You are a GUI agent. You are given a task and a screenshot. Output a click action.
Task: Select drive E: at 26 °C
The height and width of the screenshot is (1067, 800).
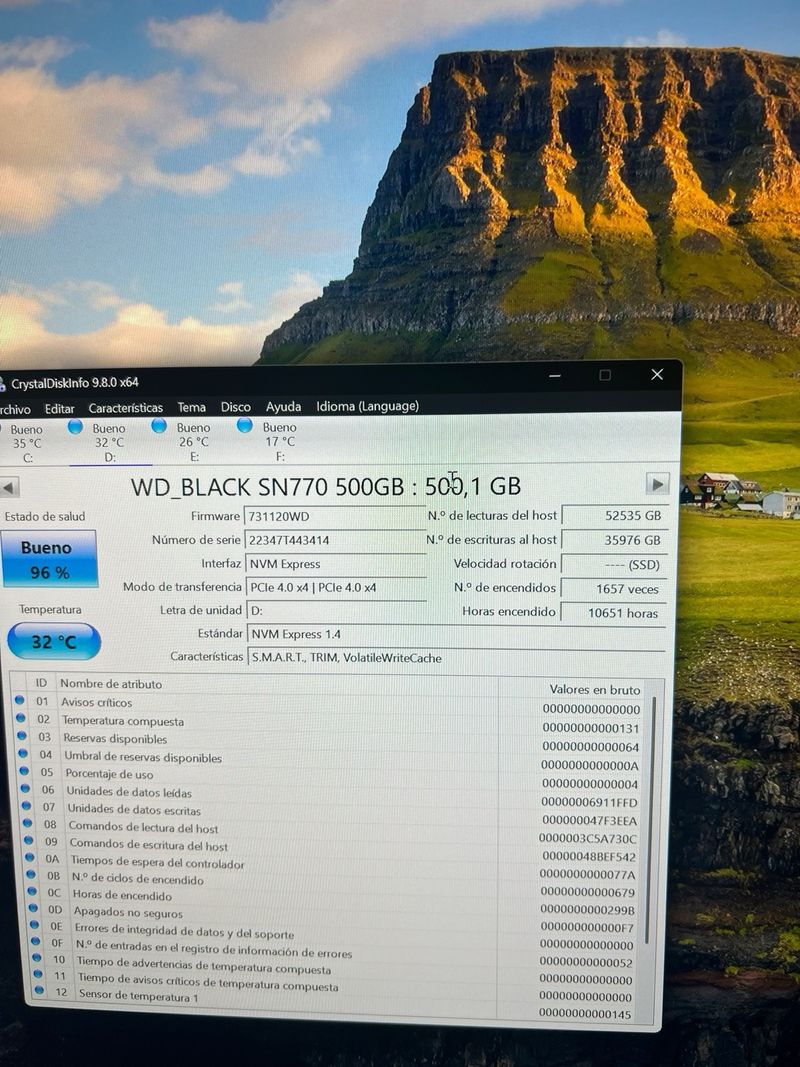(x=194, y=441)
